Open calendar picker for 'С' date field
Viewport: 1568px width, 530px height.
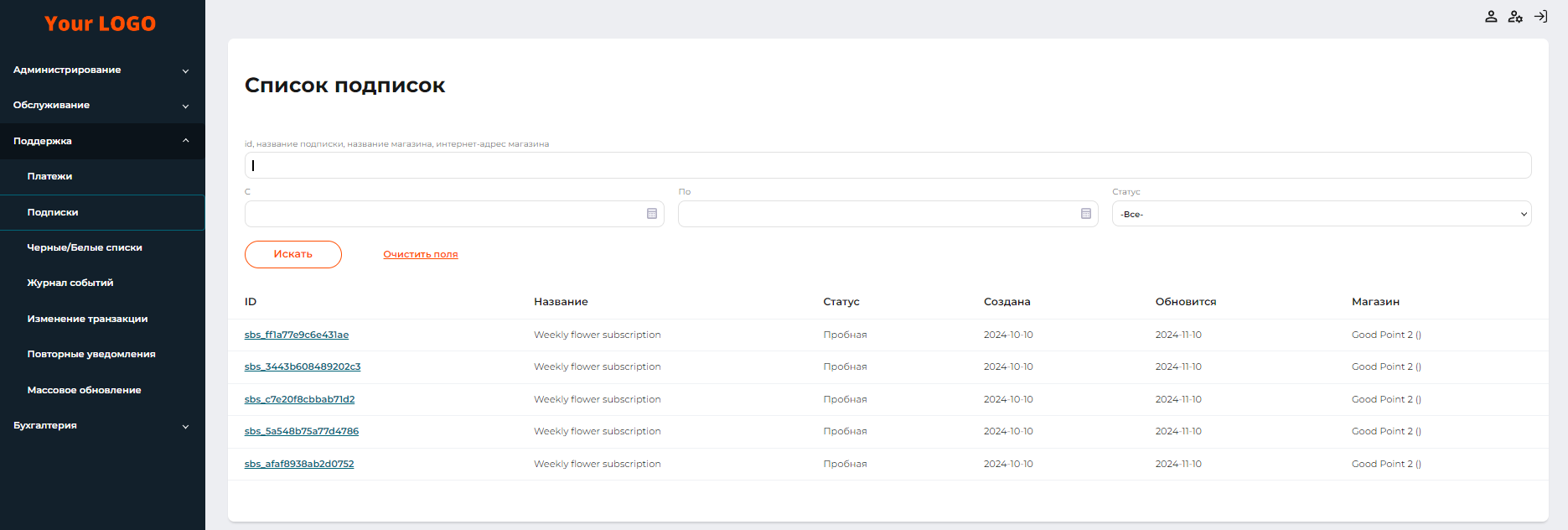click(x=652, y=214)
